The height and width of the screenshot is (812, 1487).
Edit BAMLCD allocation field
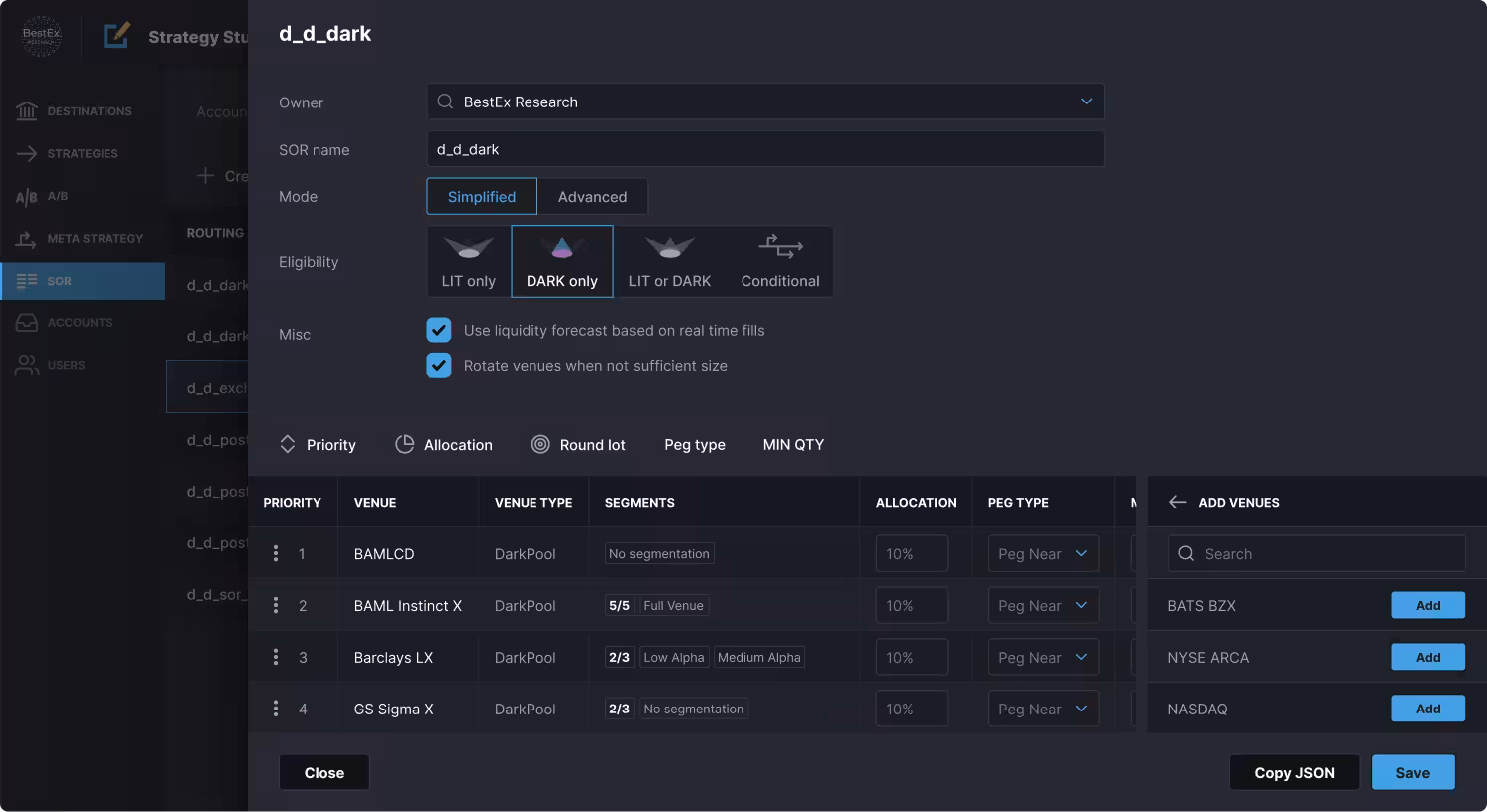(912, 554)
